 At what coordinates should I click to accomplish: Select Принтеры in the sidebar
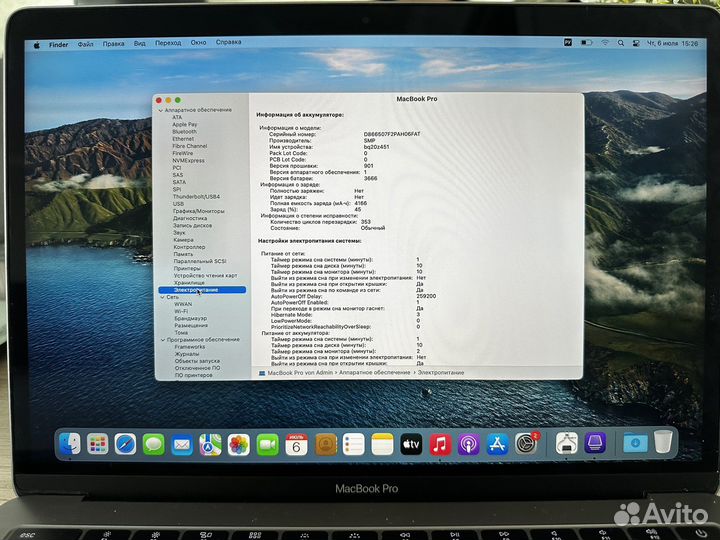(187, 268)
